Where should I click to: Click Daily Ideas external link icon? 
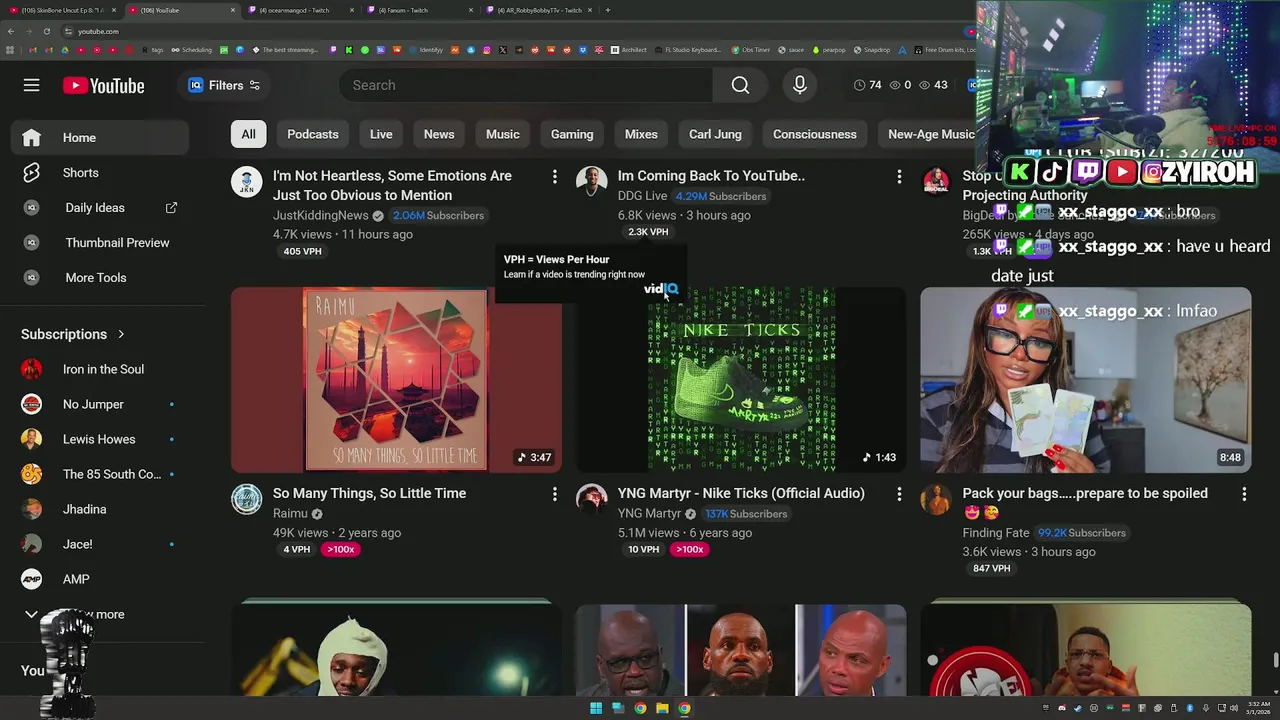click(171, 208)
